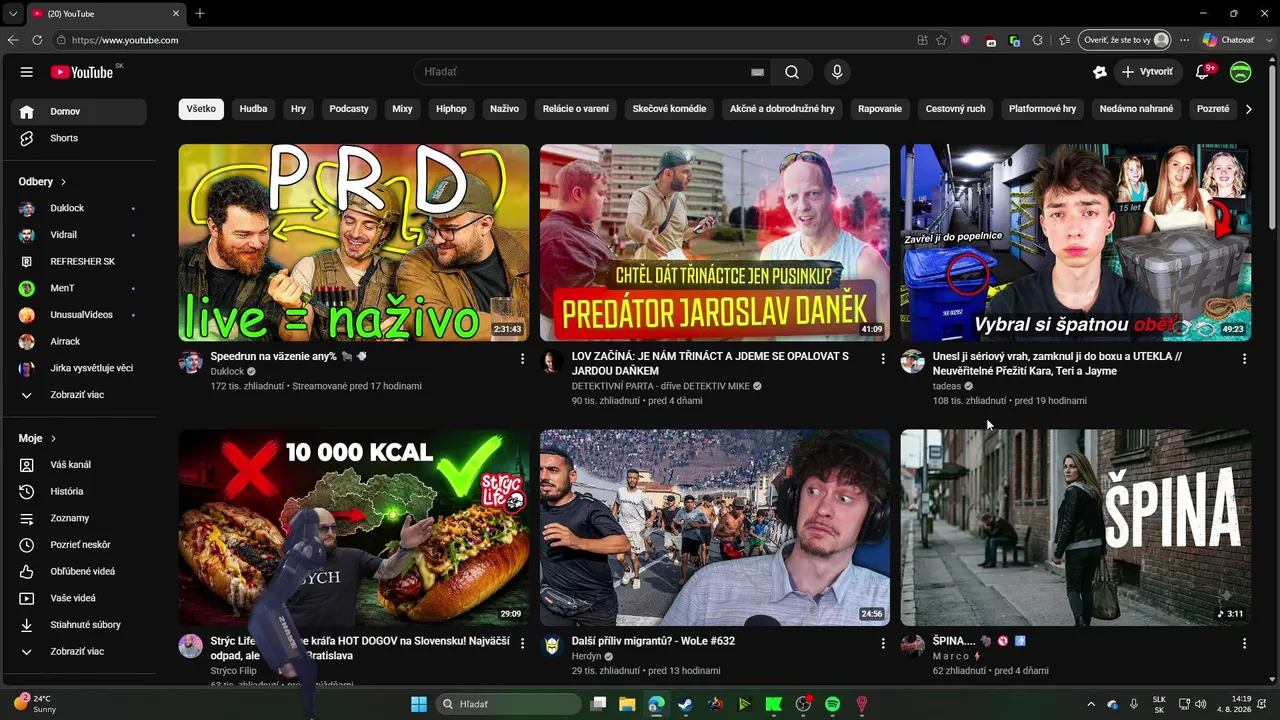
Task: Open the tadeas channel link
Action: tap(947, 386)
